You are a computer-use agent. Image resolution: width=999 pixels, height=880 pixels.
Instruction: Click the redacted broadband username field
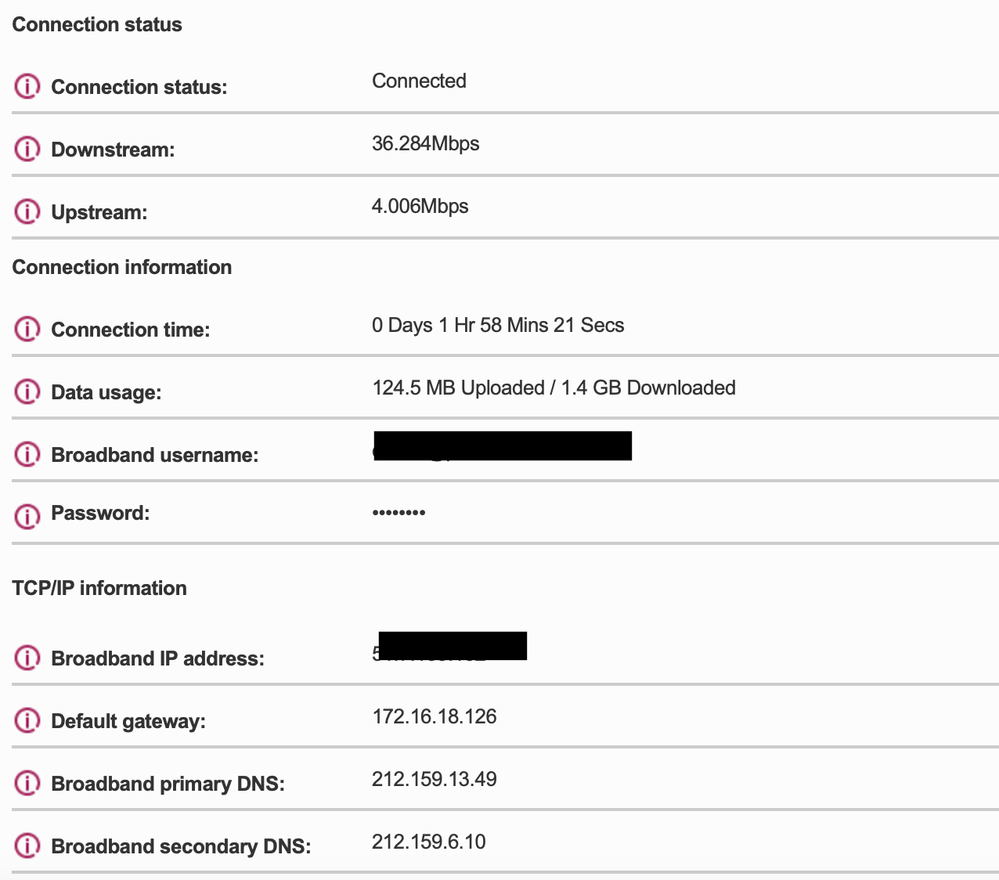tap(500, 445)
